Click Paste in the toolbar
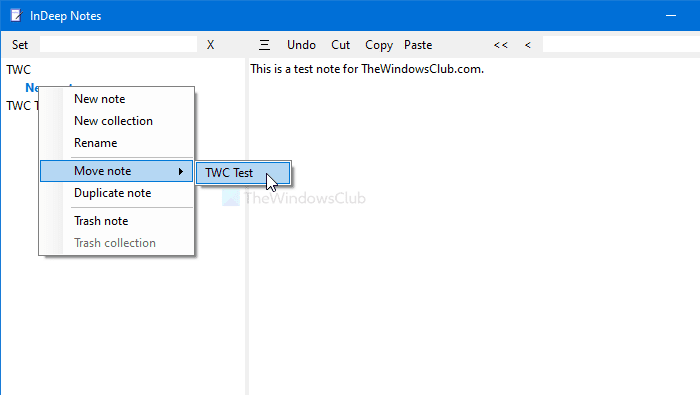 click(x=418, y=45)
